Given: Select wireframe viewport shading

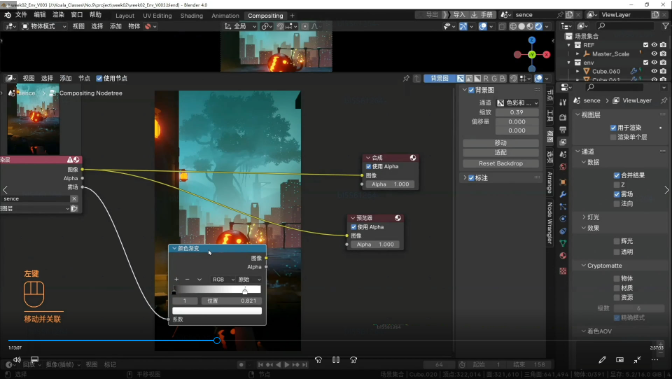Looking at the screenshot, I should [x=513, y=27].
